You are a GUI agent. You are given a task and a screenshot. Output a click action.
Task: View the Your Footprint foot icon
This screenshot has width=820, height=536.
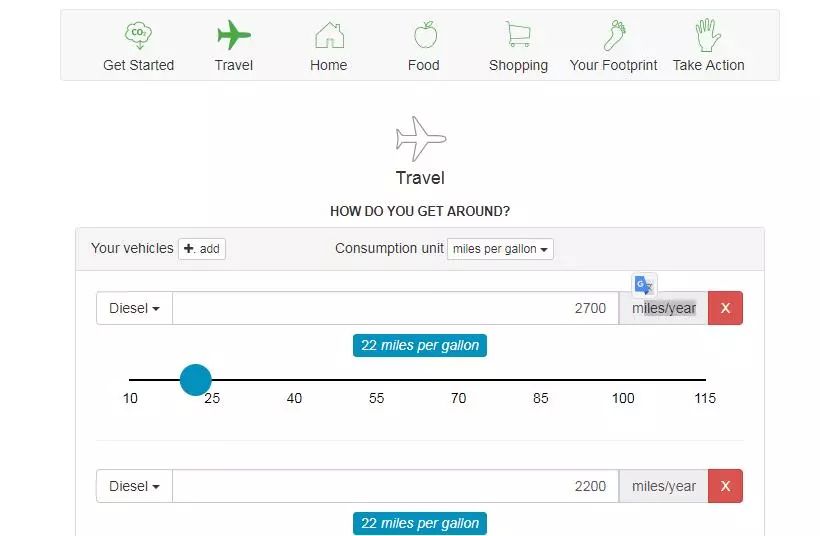tap(615, 35)
